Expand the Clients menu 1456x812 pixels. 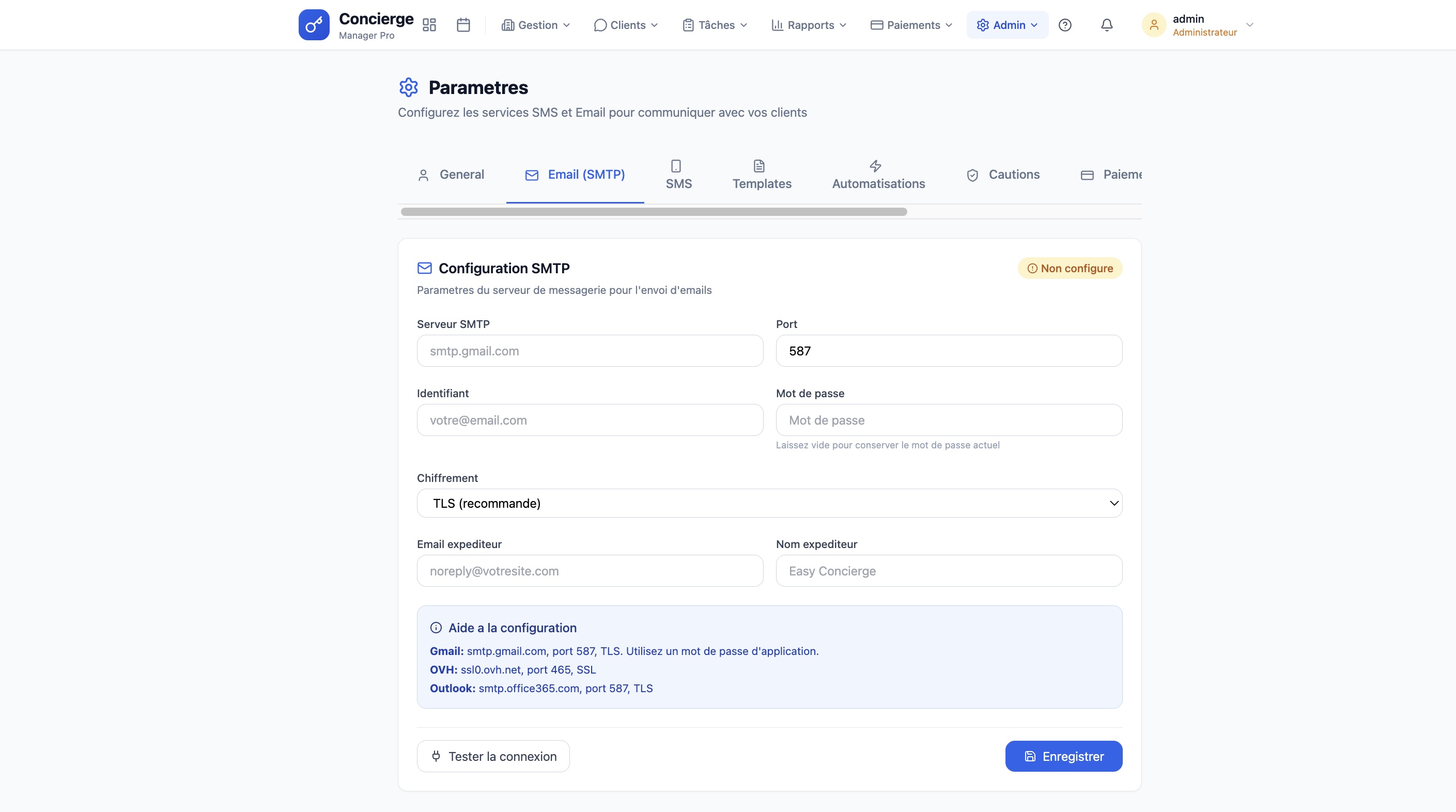(625, 24)
